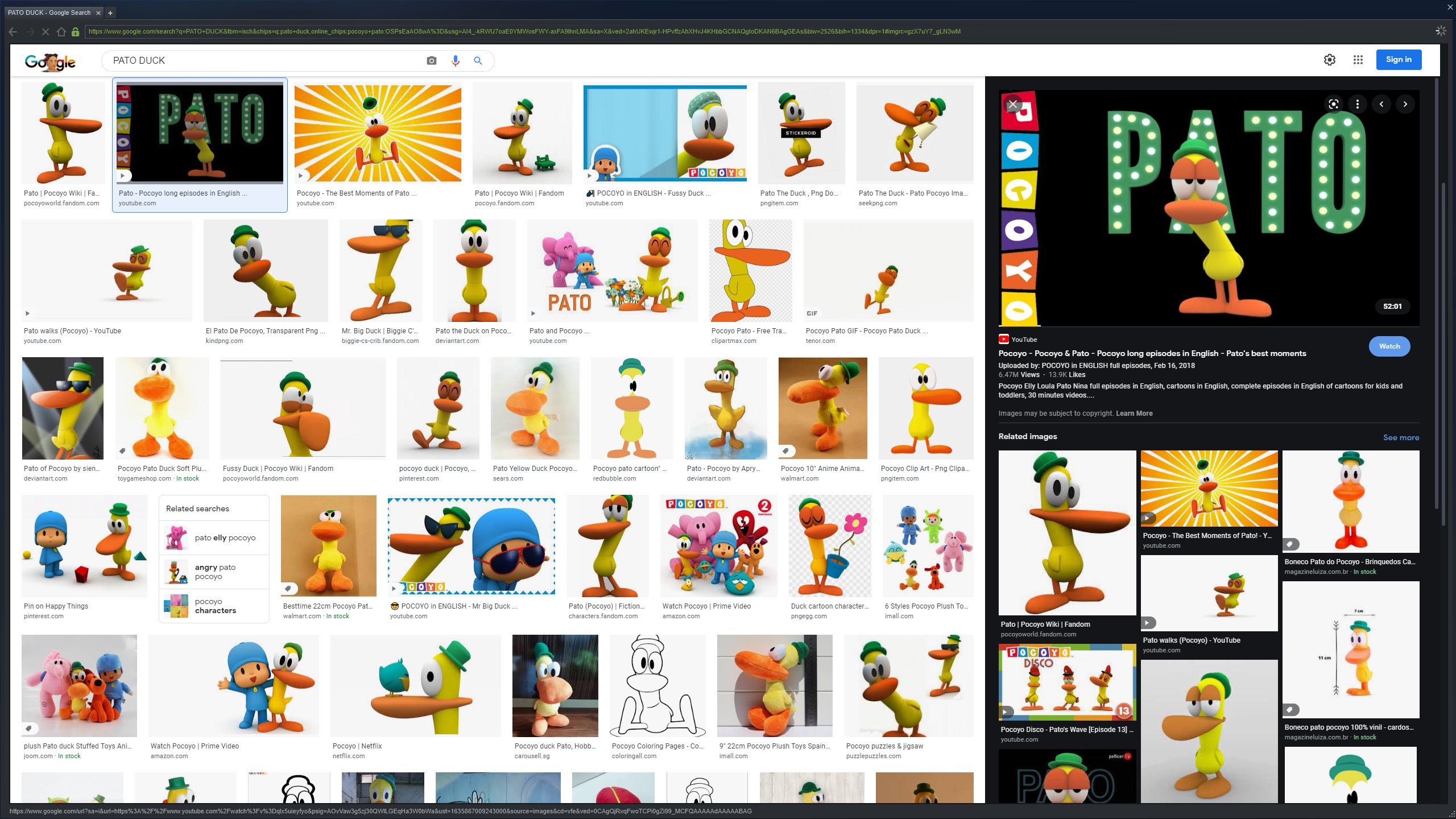The width and height of the screenshot is (1456, 819).
Task: Click the visual search lens icon on preview
Action: [x=1333, y=104]
